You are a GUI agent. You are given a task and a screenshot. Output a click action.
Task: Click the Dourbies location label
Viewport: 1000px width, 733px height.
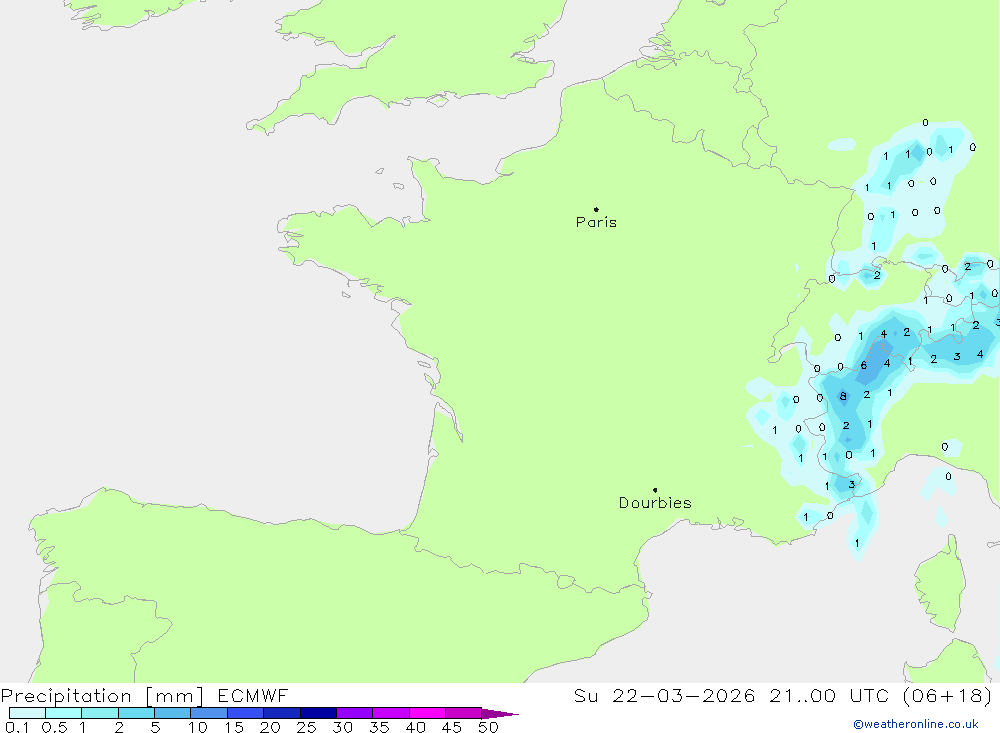(655, 503)
